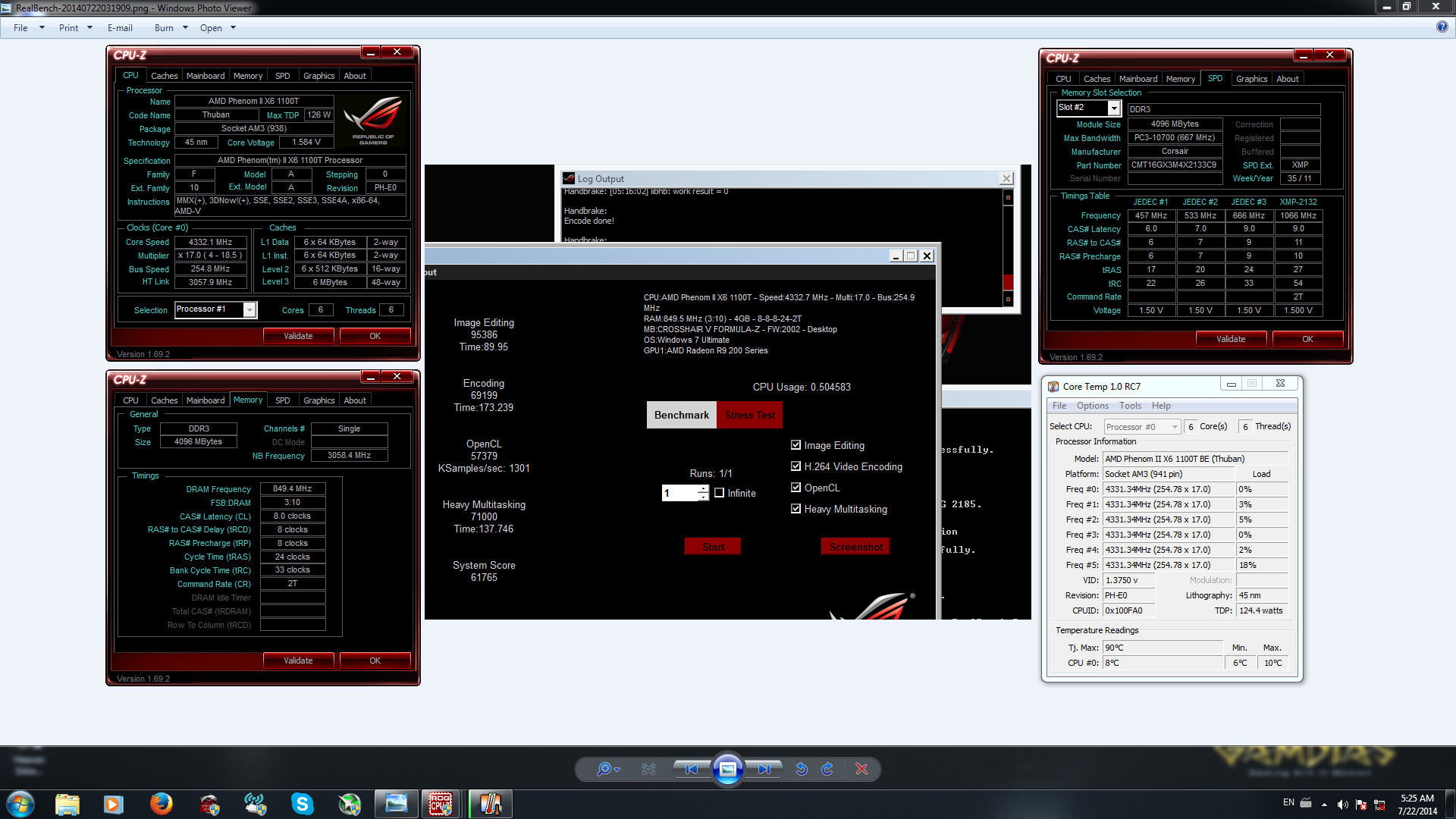Viewport: 1456px width, 819px height.
Task: Open Core Temp Help menu
Action: coord(1161,406)
